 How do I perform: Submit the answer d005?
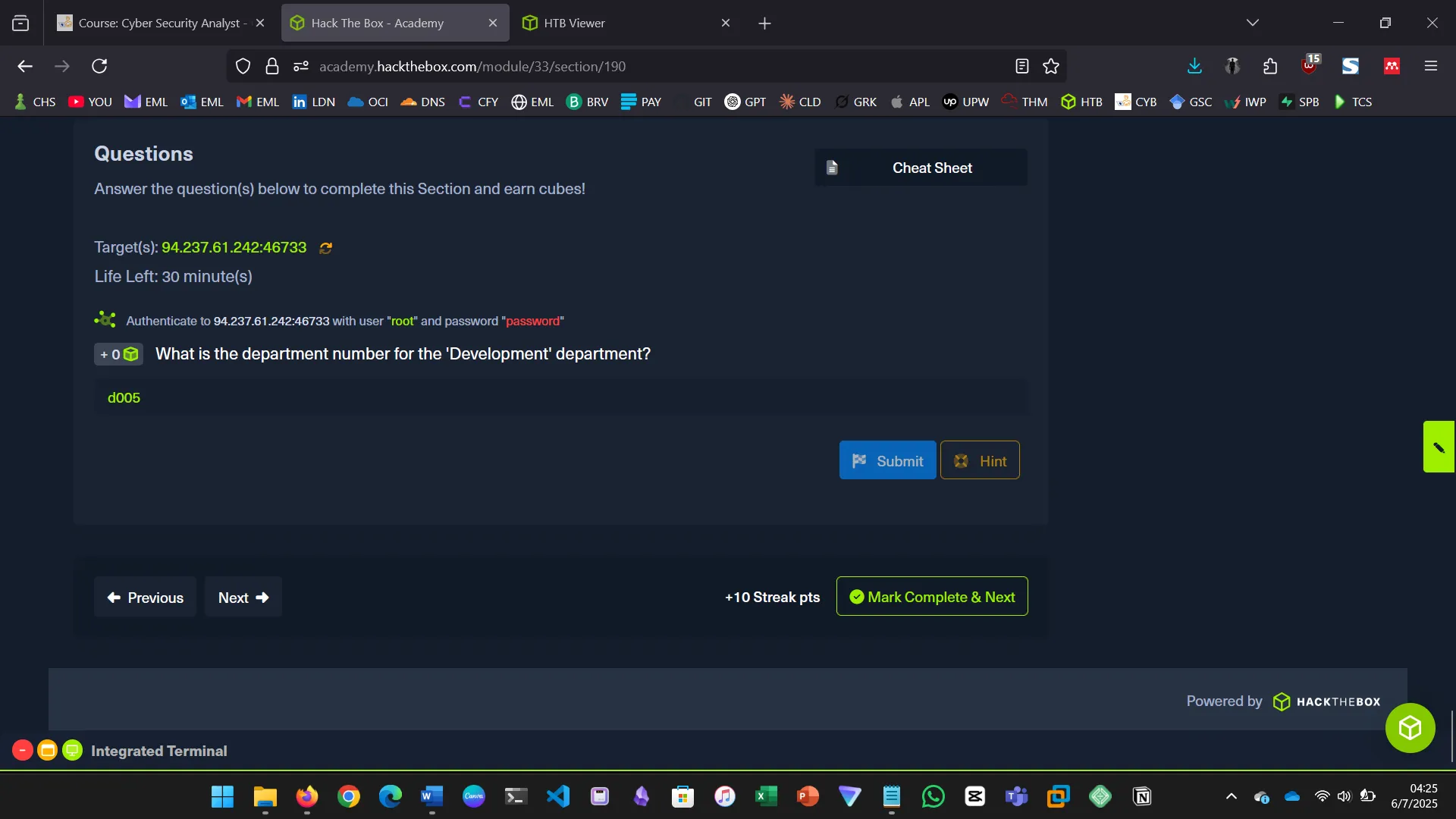click(x=887, y=460)
